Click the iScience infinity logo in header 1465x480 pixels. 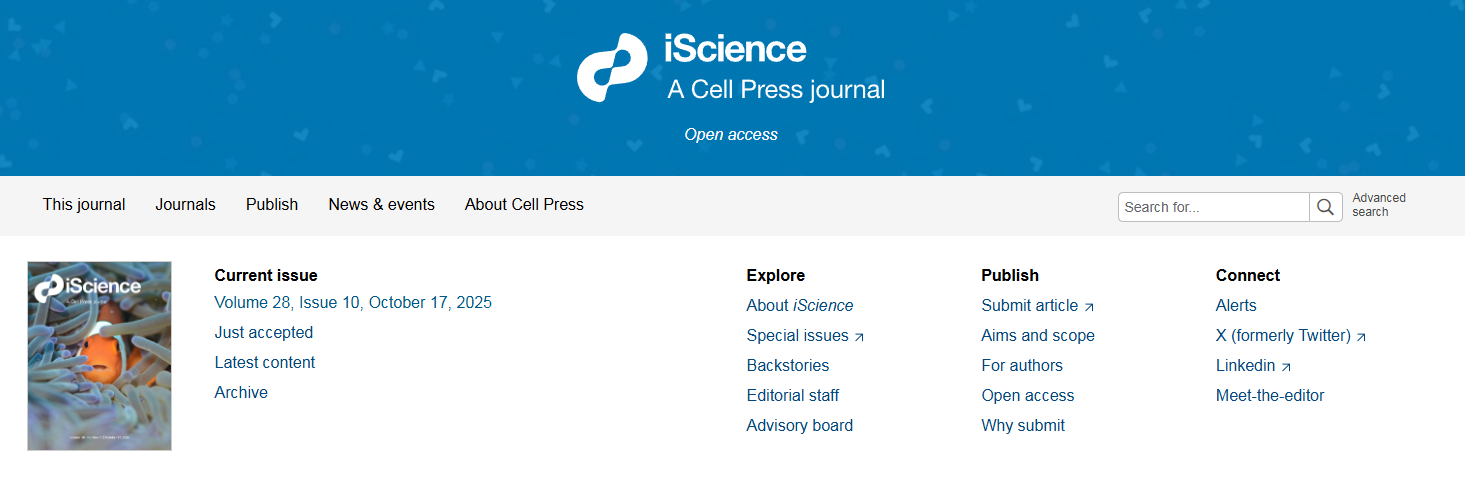[612, 68]
